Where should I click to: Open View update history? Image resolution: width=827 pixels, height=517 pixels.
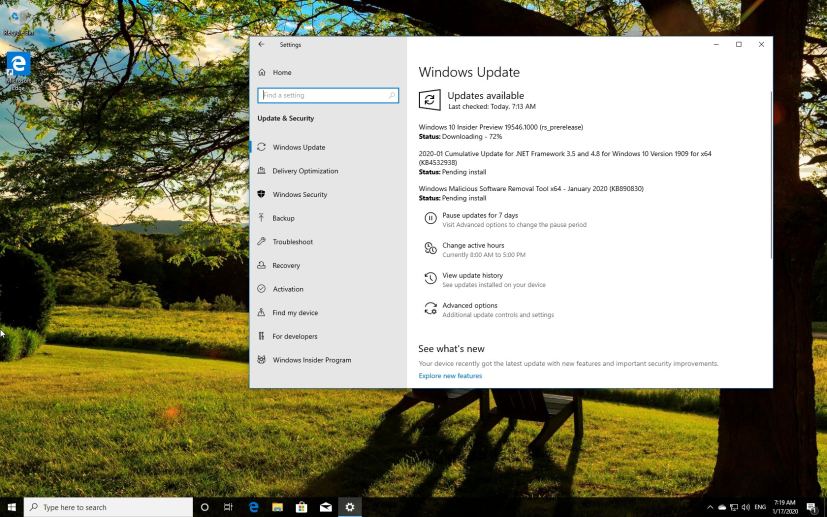[x=473, y=275]
